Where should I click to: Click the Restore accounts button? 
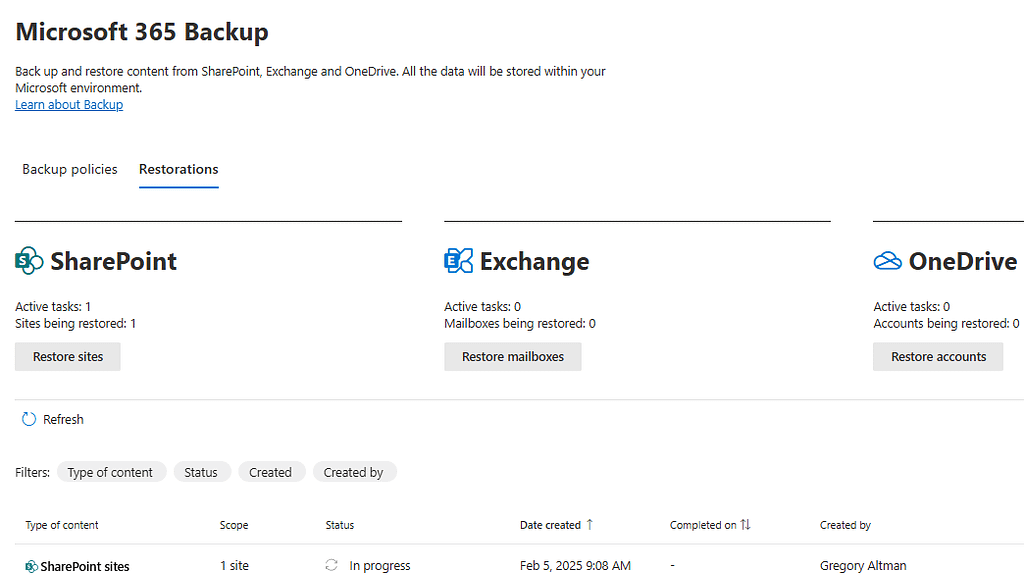(938, 357)
